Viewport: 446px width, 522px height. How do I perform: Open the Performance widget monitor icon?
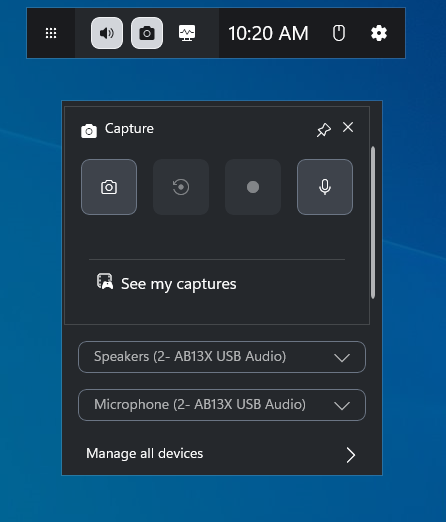coord(187,33)
